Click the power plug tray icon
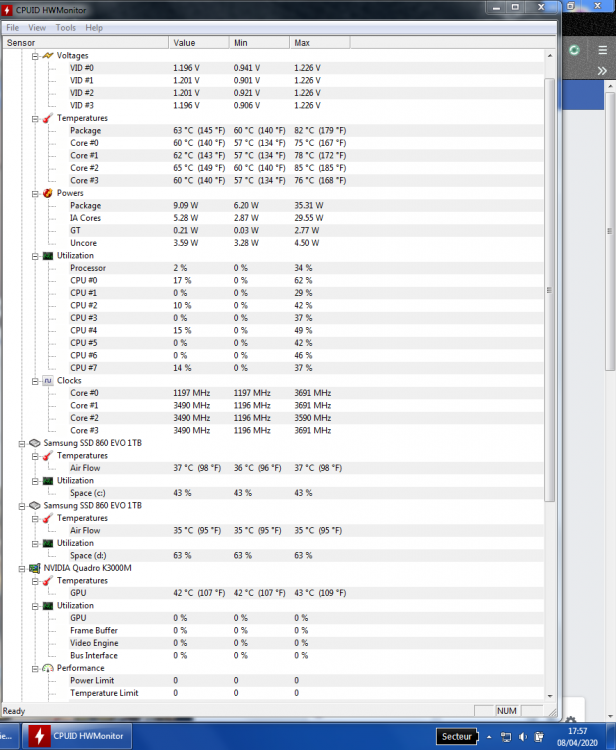Image resolution: width=616 pixels, height=750 pixels. [539, 737]
